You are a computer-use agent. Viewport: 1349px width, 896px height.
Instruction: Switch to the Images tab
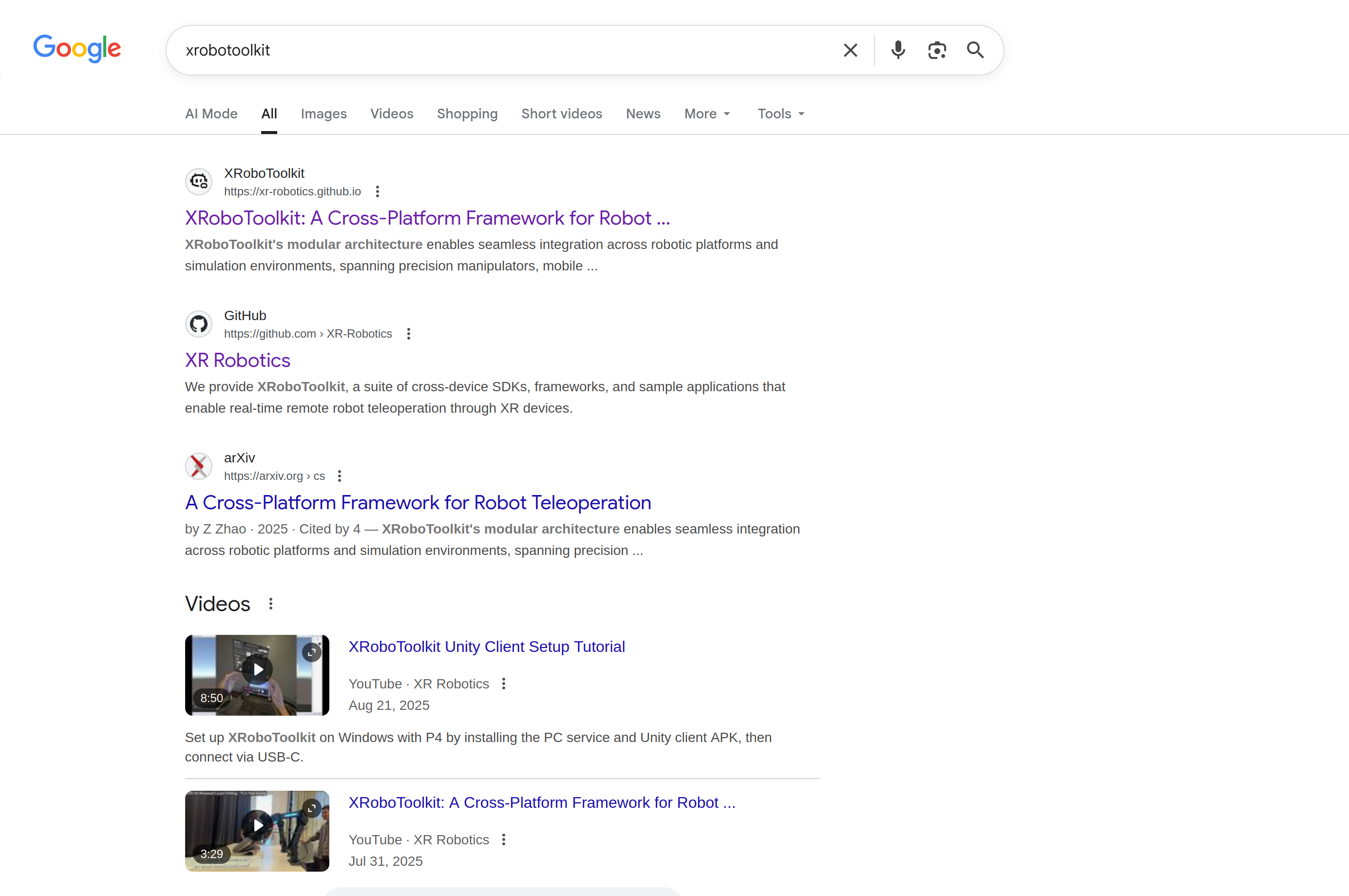pyautogui.click(x=323, y=114)
